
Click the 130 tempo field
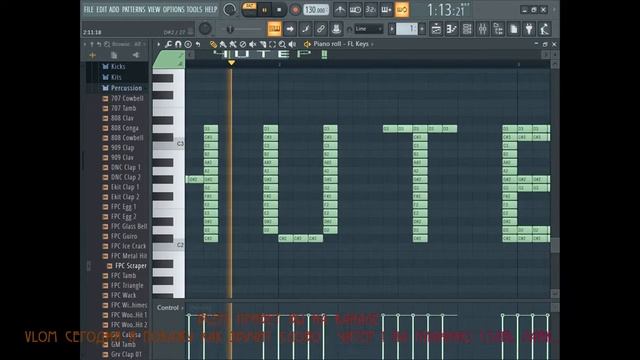coord(316,10)
